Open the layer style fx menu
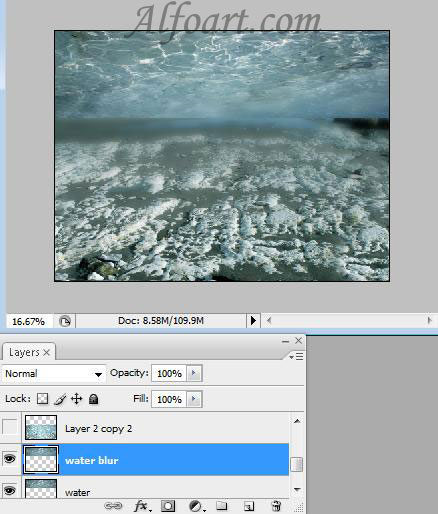Viewport: 438px width, 514px height. (x=142, y=506)
